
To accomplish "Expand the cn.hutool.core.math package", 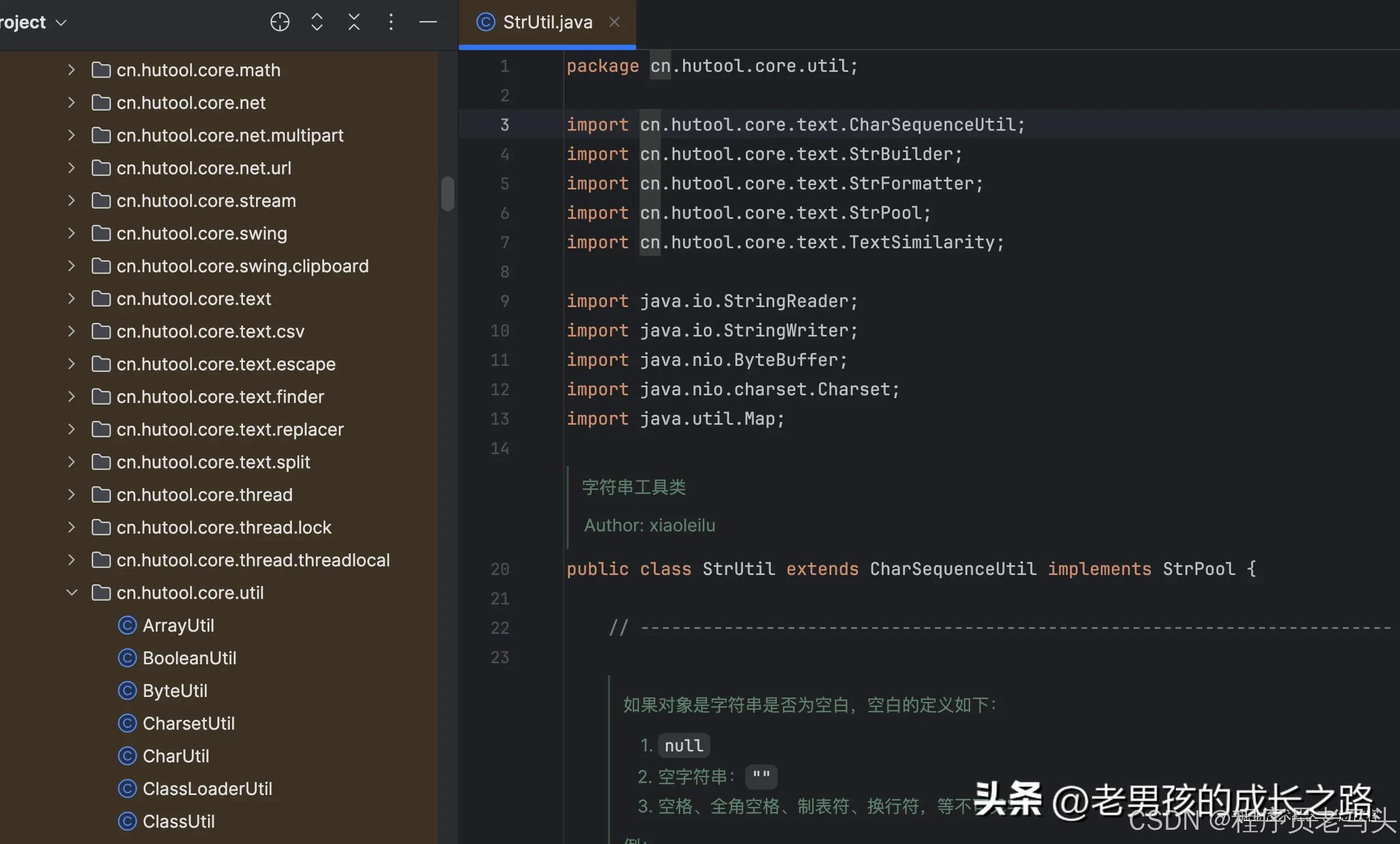I will click(x=71, y=70).
